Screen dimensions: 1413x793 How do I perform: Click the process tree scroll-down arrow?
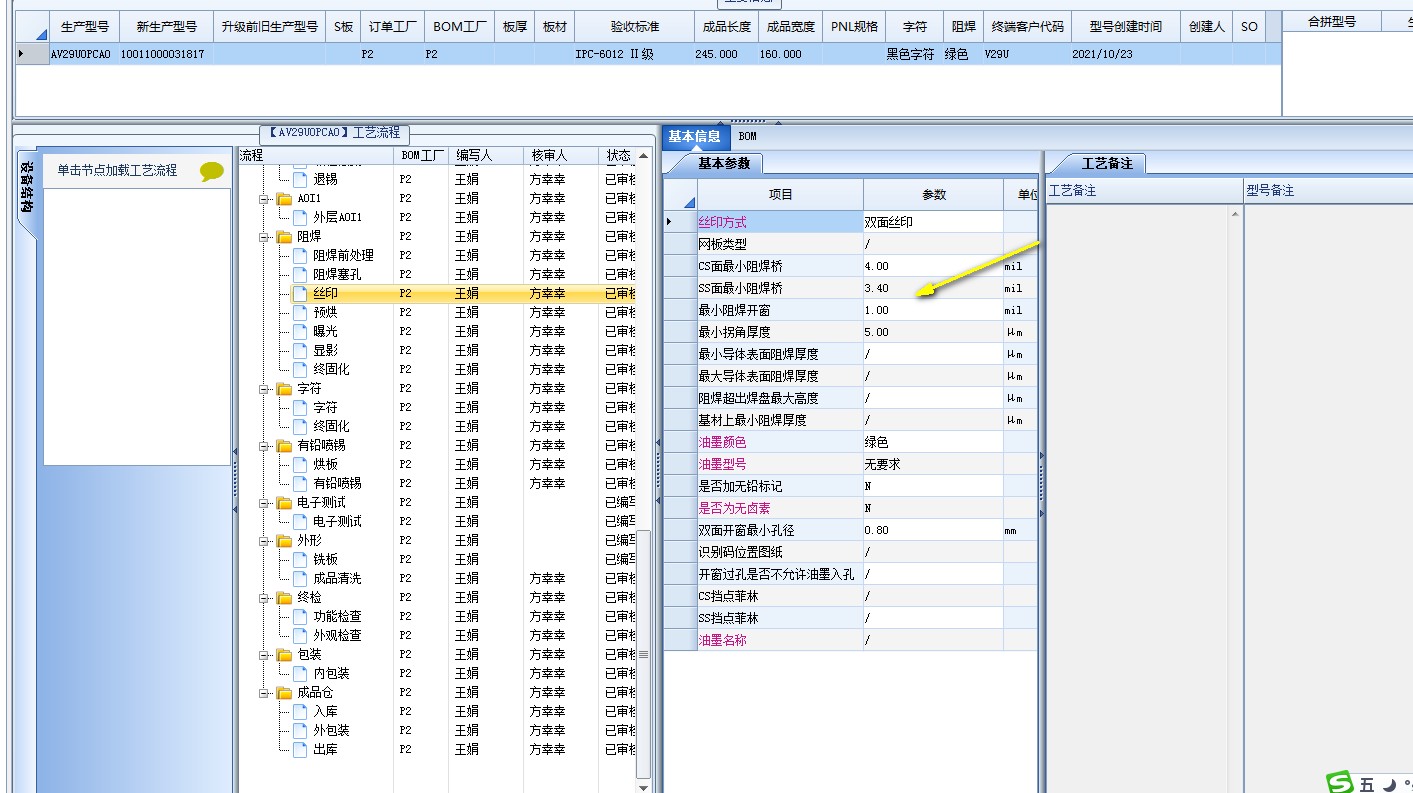643,787
